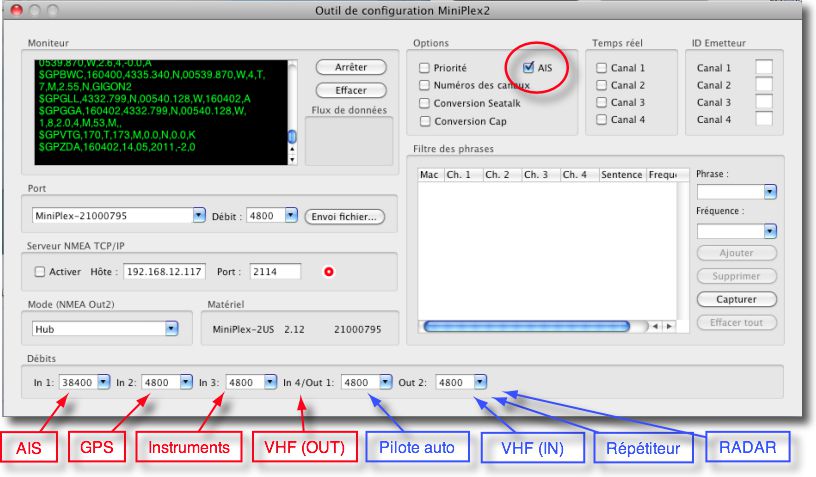Click the Arrêter button
Screen dimensions: 816x477
(x=351, y=67)
